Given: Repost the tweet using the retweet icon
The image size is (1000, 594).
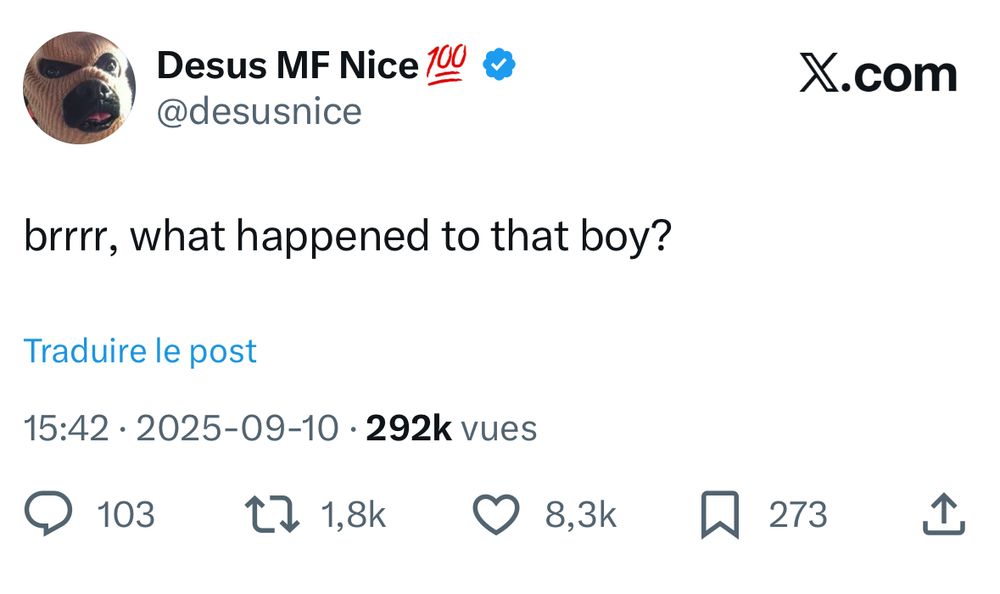Looking at the screenshot, I should coord(271,514).
